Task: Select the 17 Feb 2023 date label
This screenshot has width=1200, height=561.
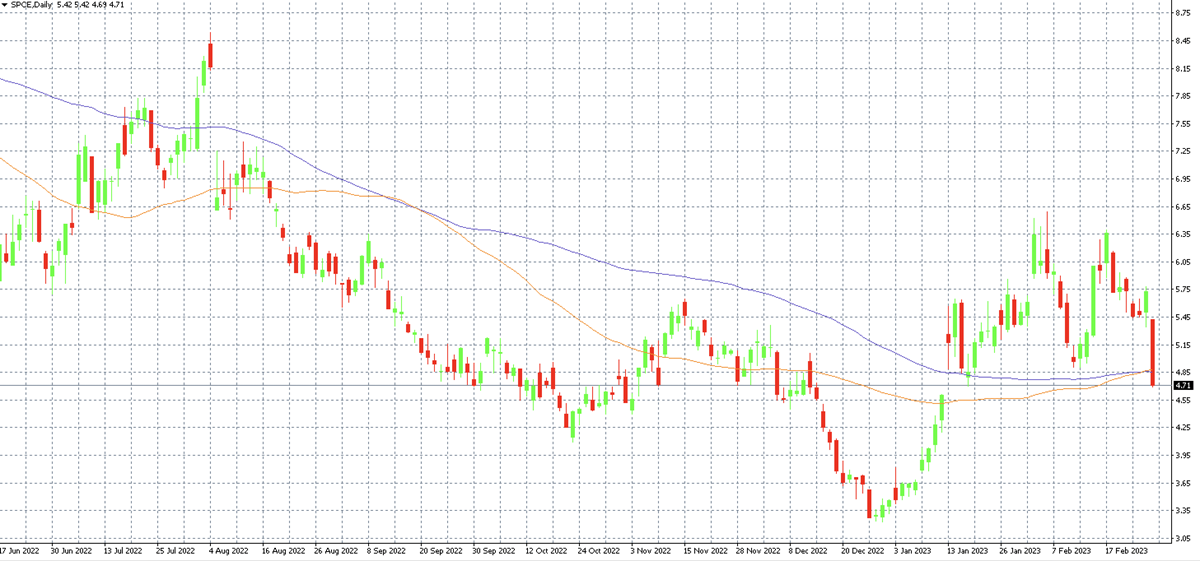Action: [1128, 550]
